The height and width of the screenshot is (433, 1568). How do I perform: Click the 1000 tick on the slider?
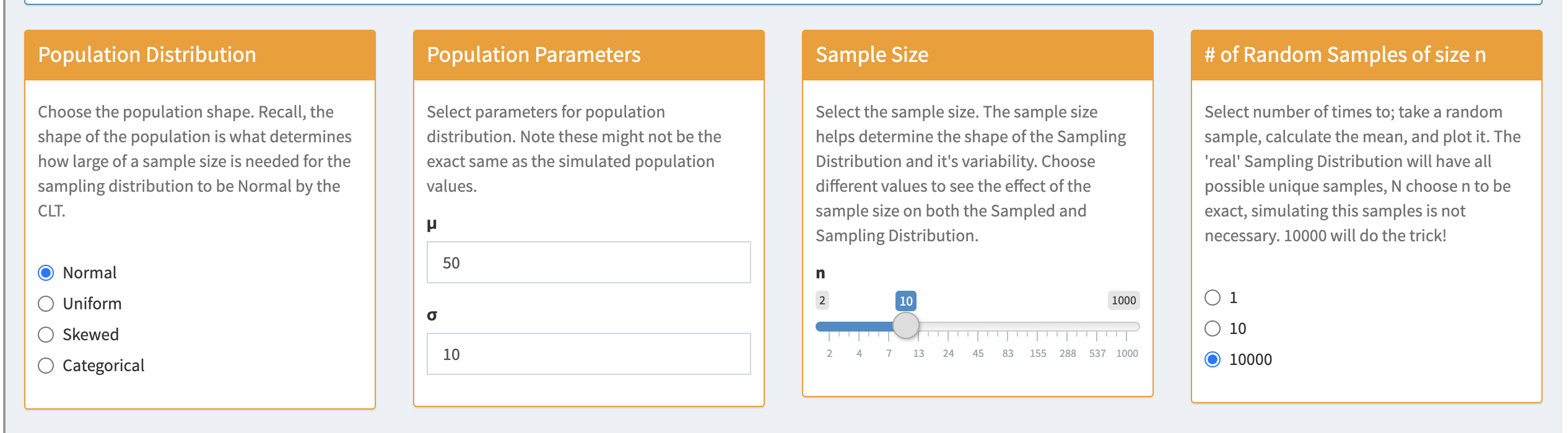1127,353
